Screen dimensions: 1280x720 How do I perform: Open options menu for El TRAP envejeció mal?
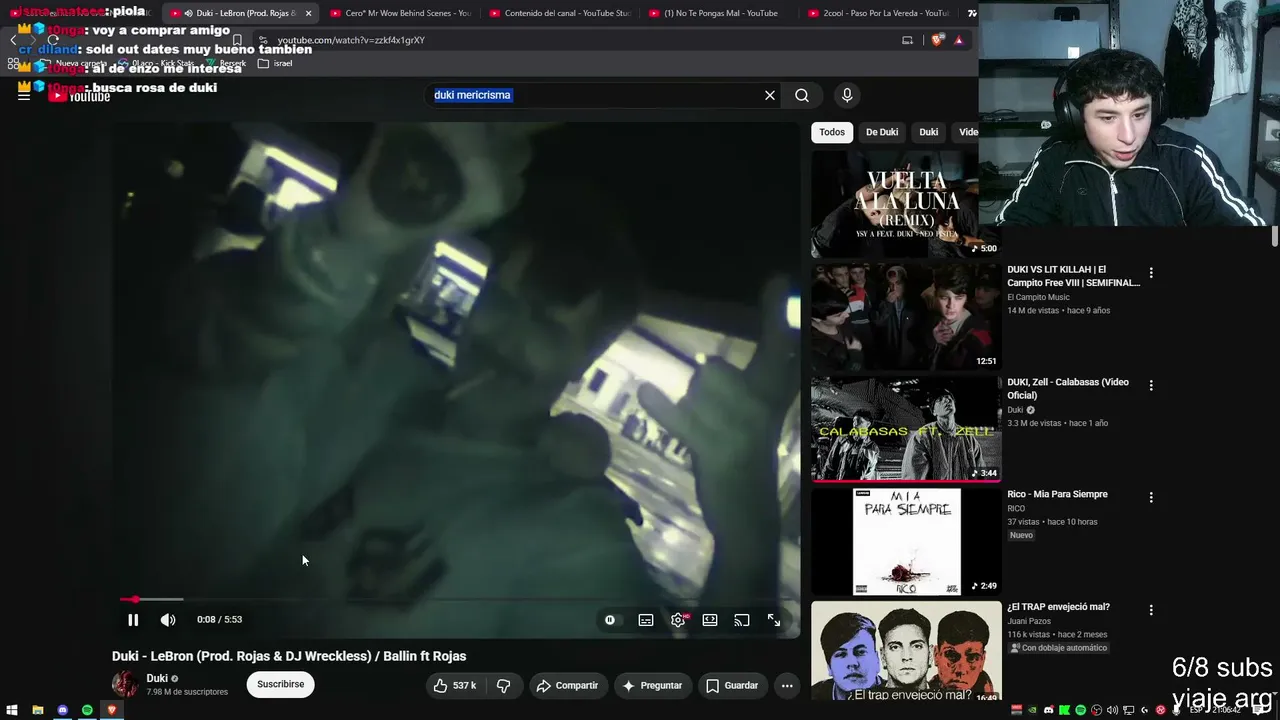tap(1151, 610)
